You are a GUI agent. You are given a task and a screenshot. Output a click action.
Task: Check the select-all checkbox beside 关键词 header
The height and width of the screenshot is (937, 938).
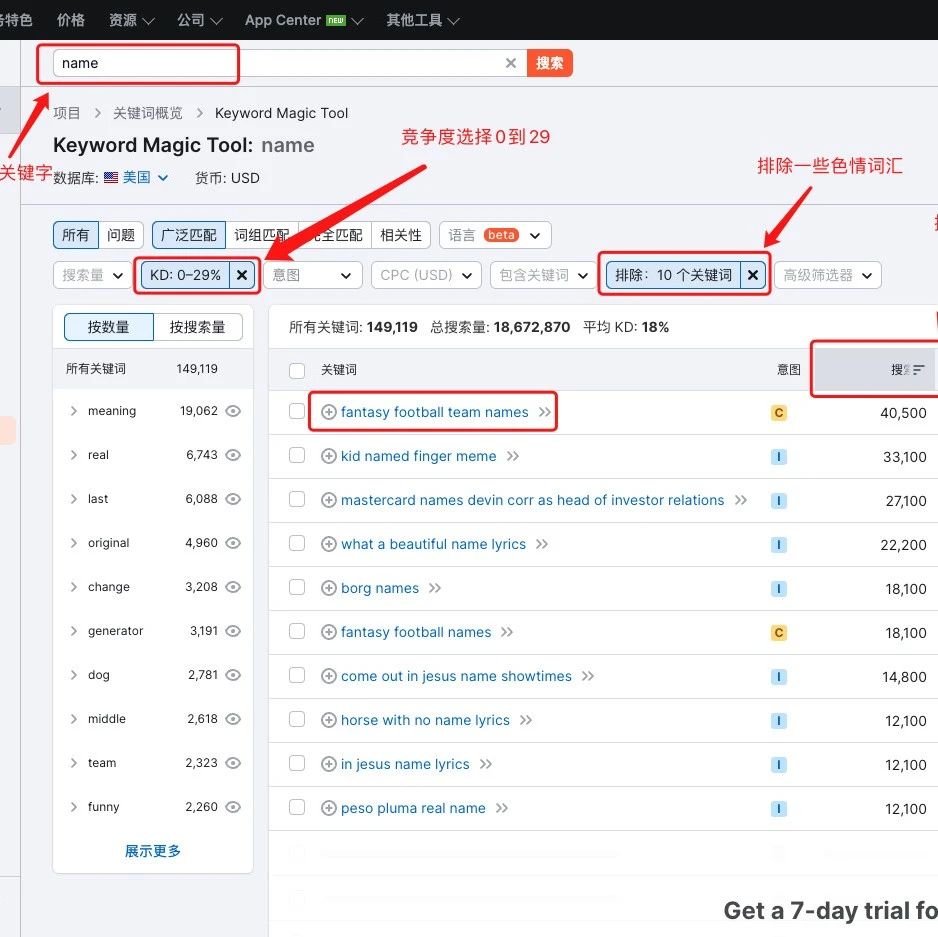(x=297, y=370)
